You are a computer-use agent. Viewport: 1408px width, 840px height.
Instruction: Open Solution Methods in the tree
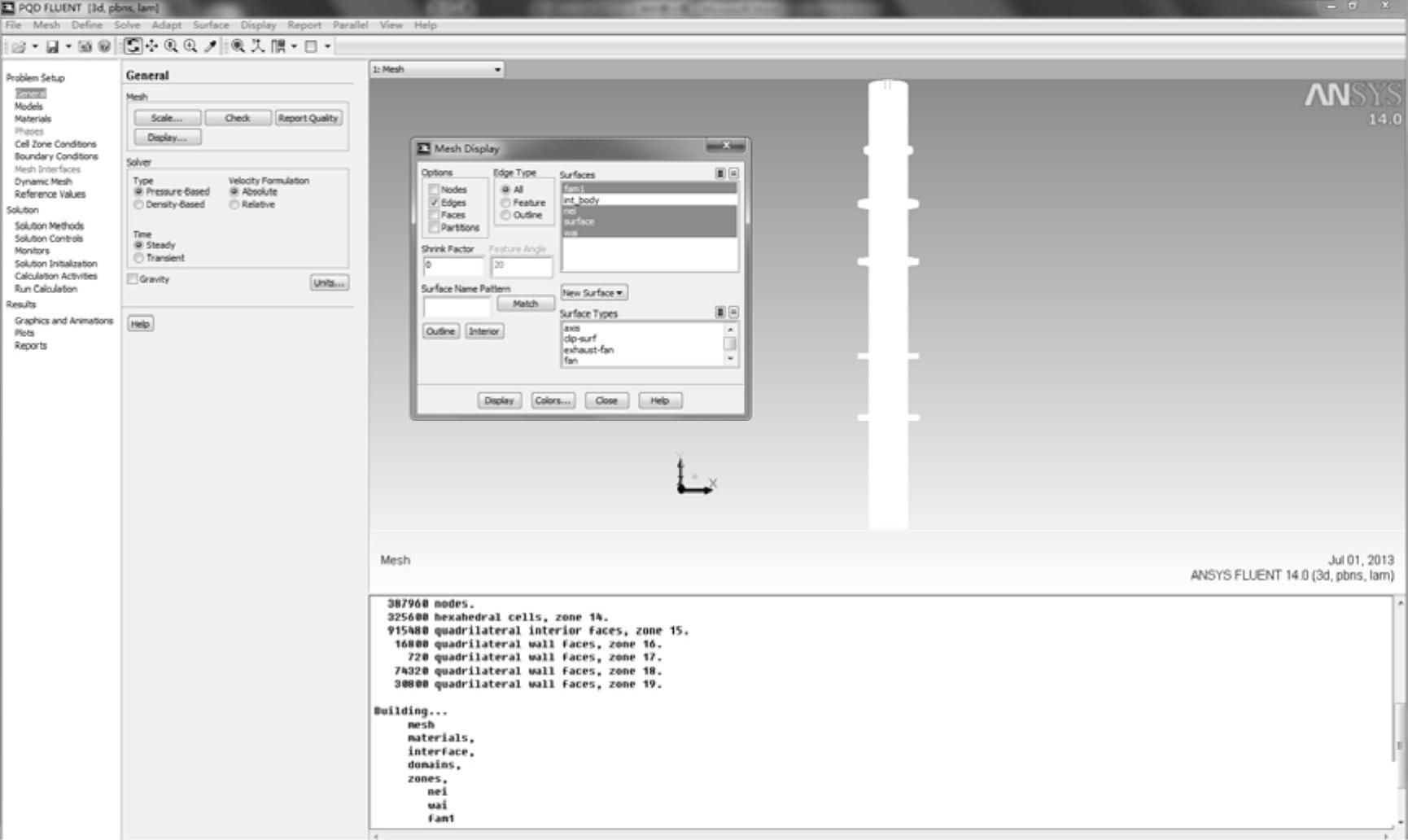click(x=49, y=225)
